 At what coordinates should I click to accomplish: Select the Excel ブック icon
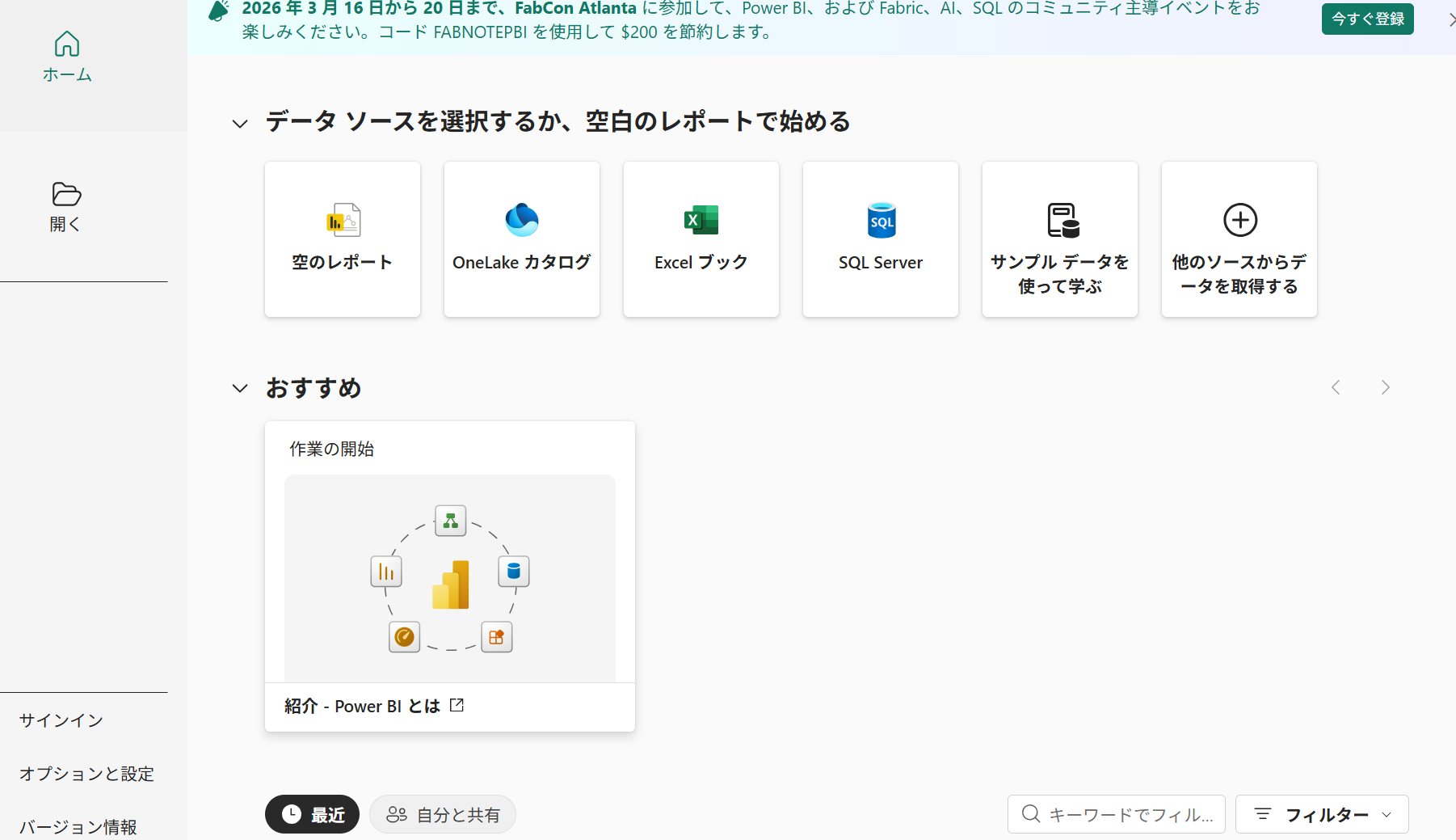(701, 220)
